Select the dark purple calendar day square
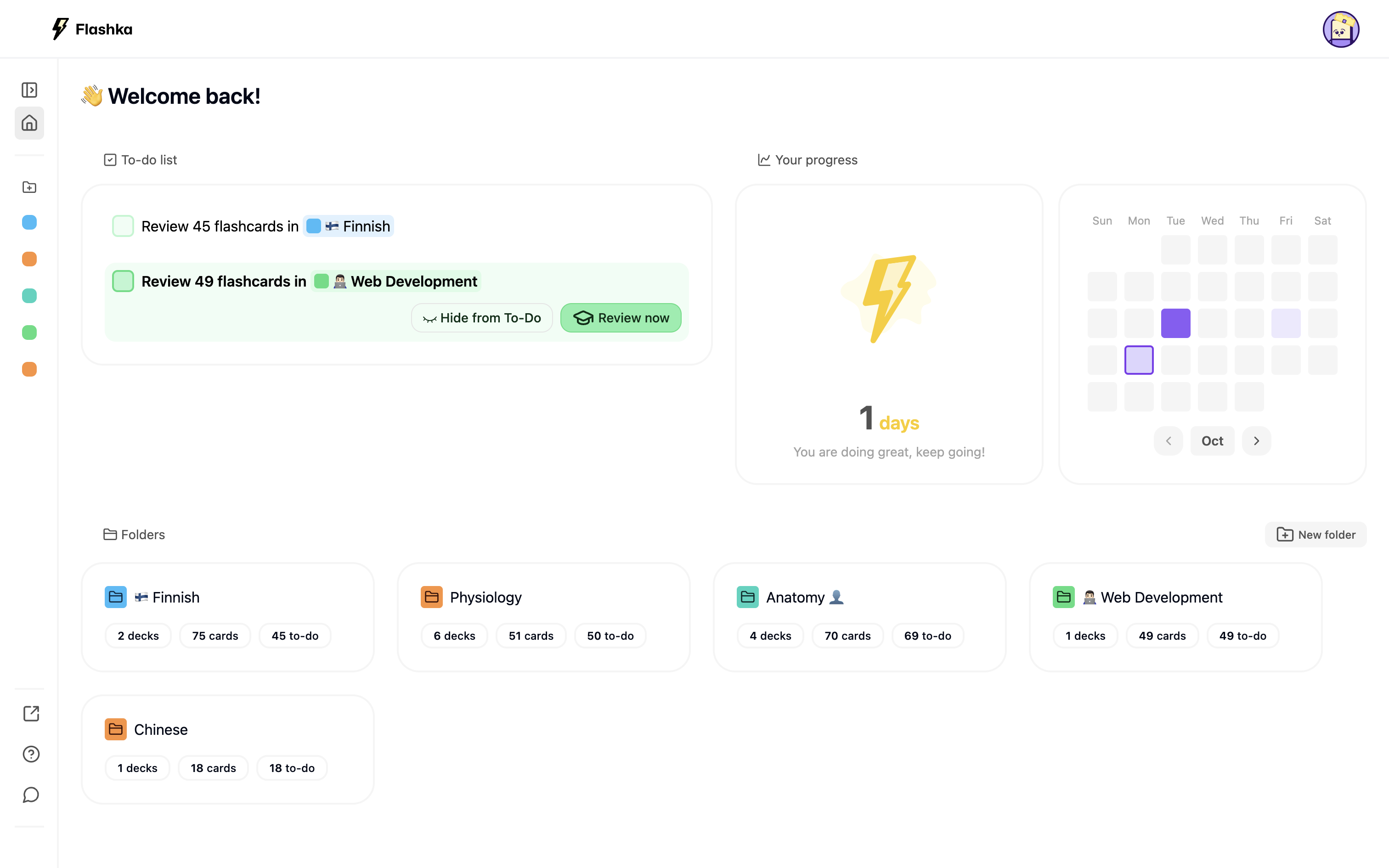1389x868 pixels. point(1175,323)
